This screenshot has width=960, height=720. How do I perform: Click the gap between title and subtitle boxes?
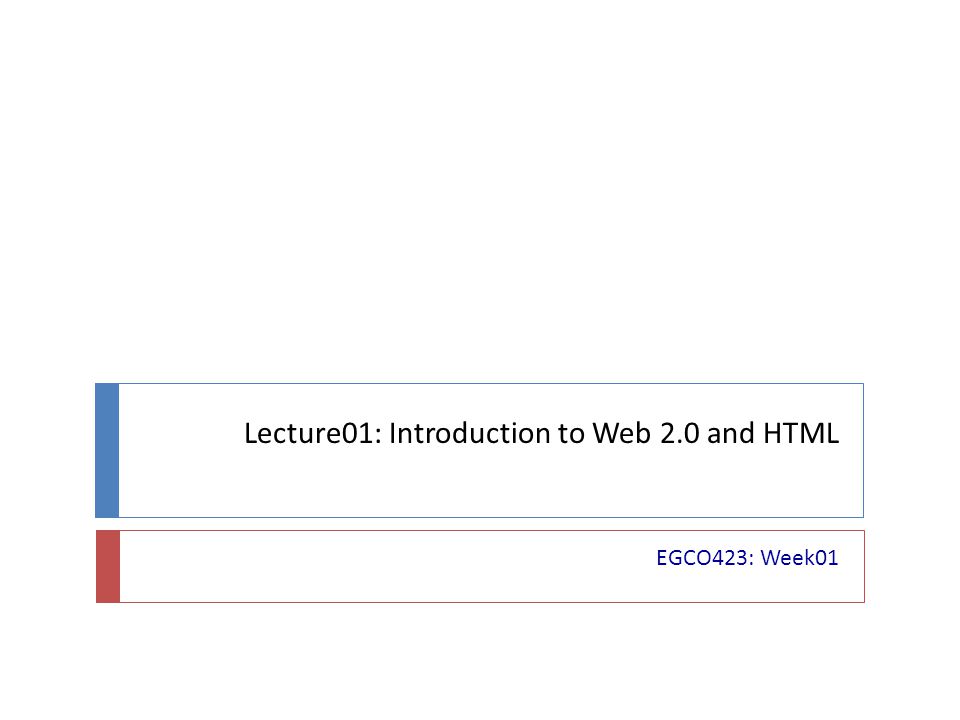(x=480, y=524)
